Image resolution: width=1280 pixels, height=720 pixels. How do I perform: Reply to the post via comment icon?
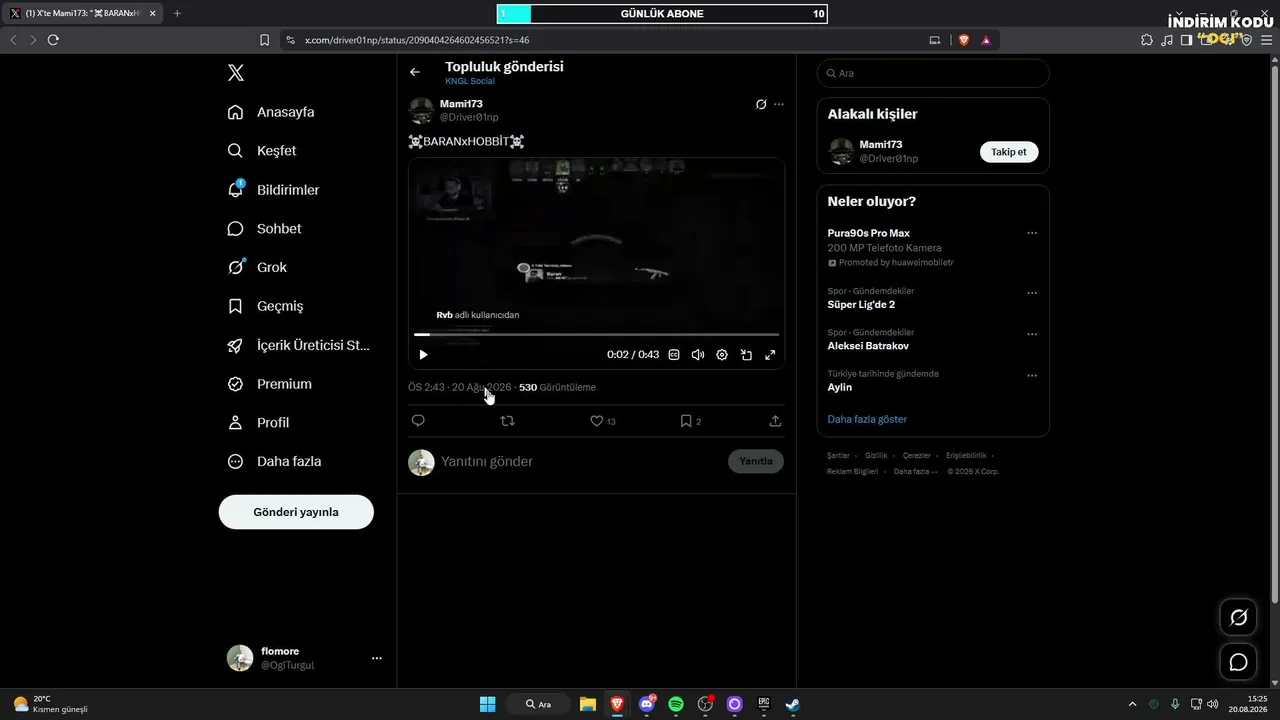coord(418,421)
